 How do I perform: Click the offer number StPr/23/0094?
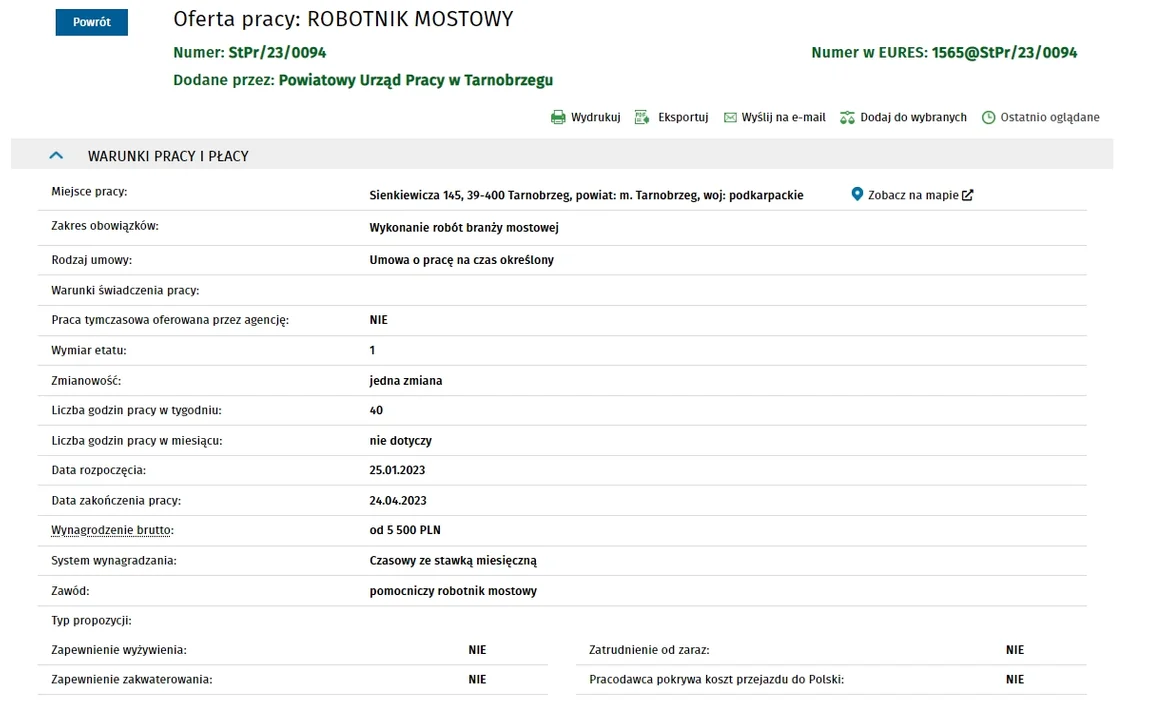[277, 53]
